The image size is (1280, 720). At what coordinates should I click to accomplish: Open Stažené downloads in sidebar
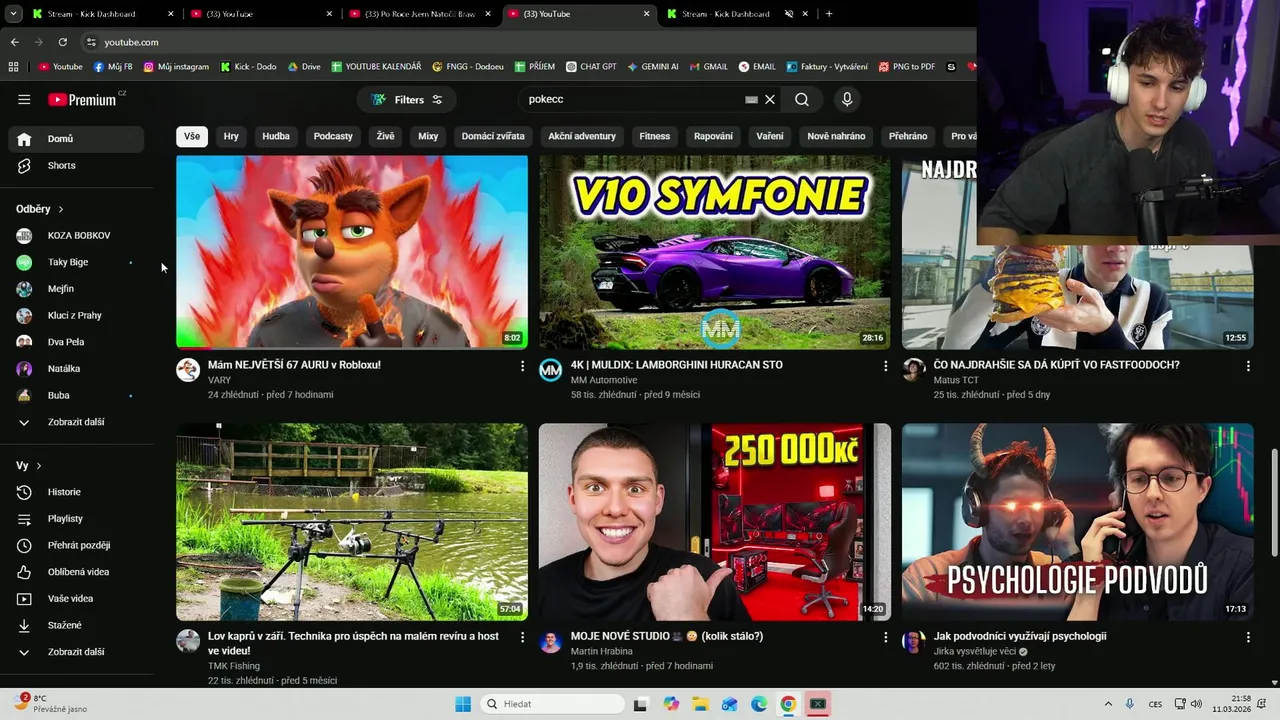point(77,625)
